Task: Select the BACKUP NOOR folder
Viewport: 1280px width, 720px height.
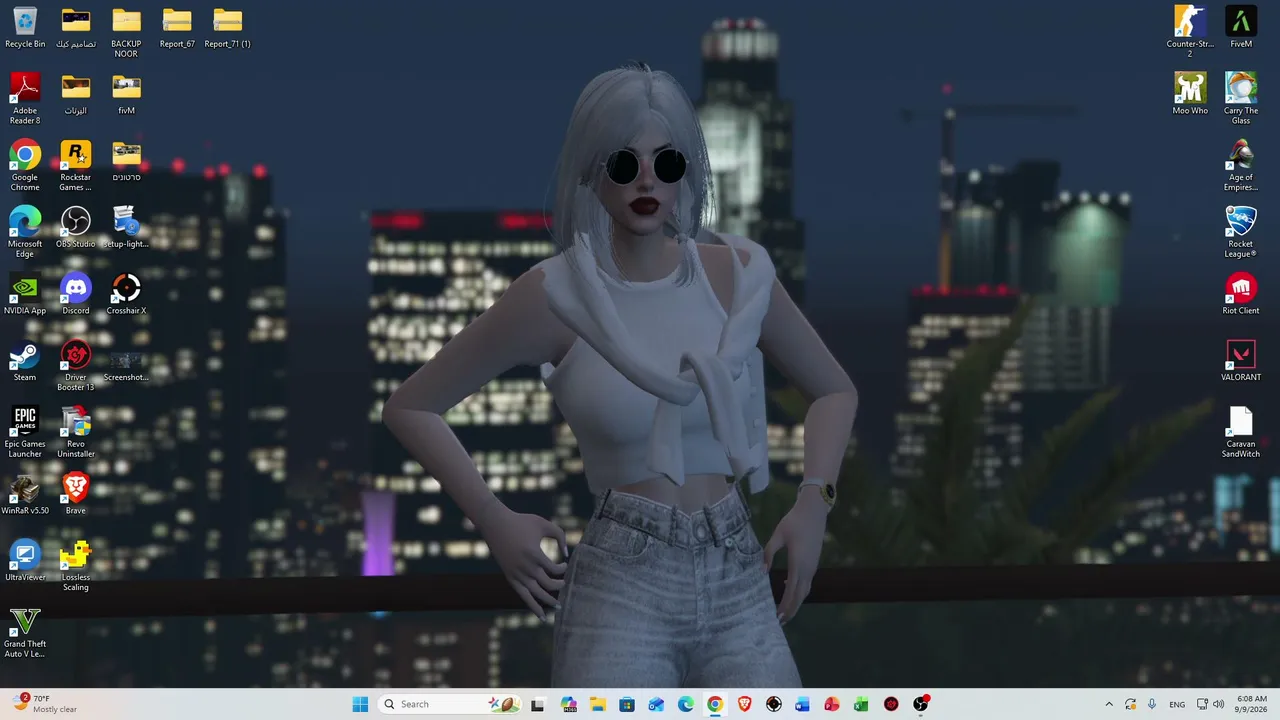Action: 126,32
